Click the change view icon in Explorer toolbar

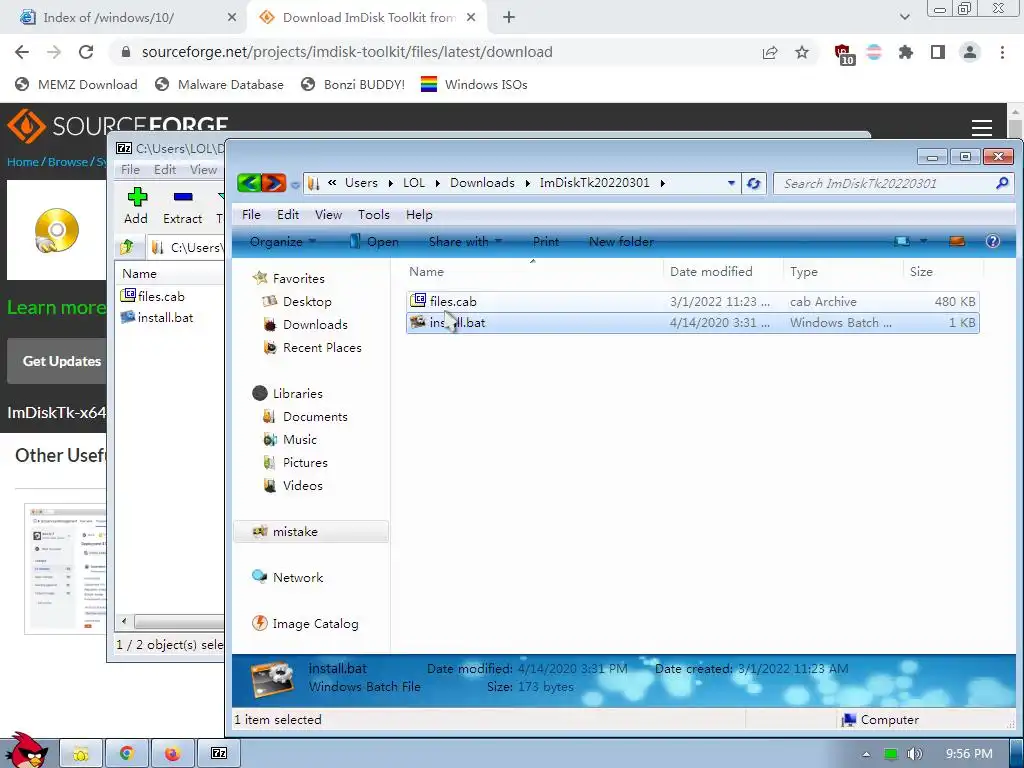[x=902, y=242]
